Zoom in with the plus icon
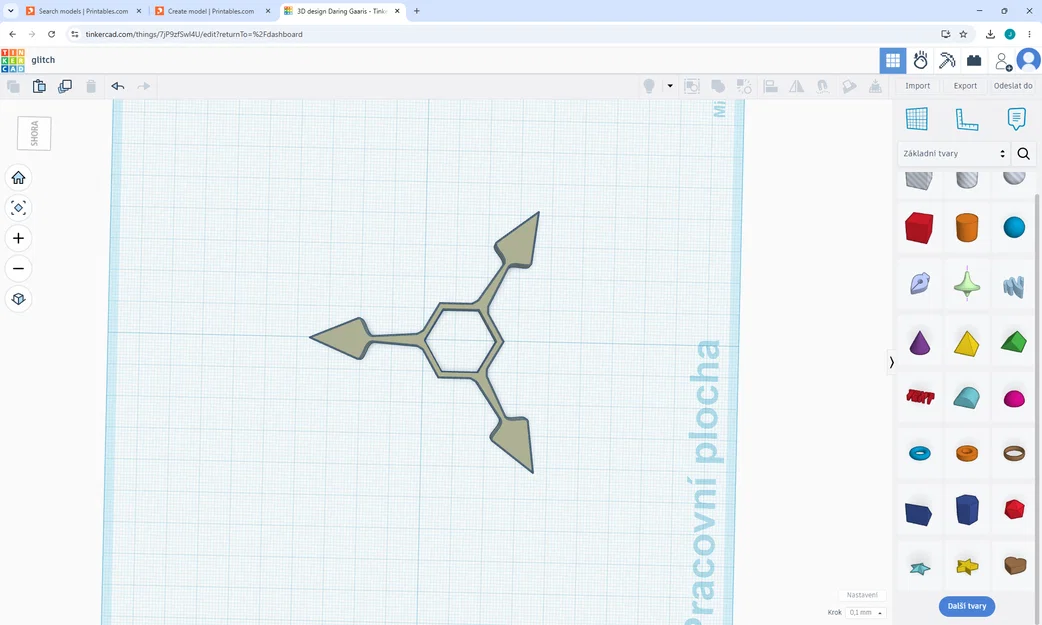The width and height of the screenshot is (1042, 625). tap(19, 238)
